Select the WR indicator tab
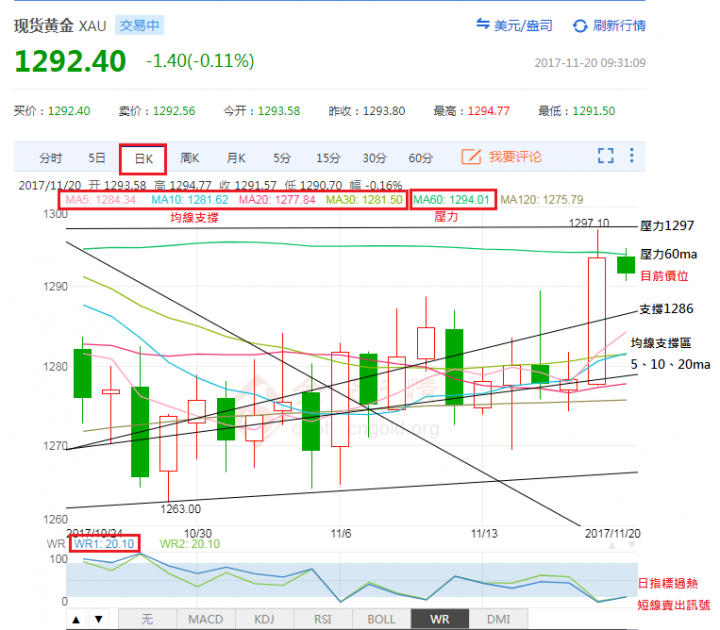The height and width of the screenshot is (630, 720). pyautogui.click(x=440, y=619)
